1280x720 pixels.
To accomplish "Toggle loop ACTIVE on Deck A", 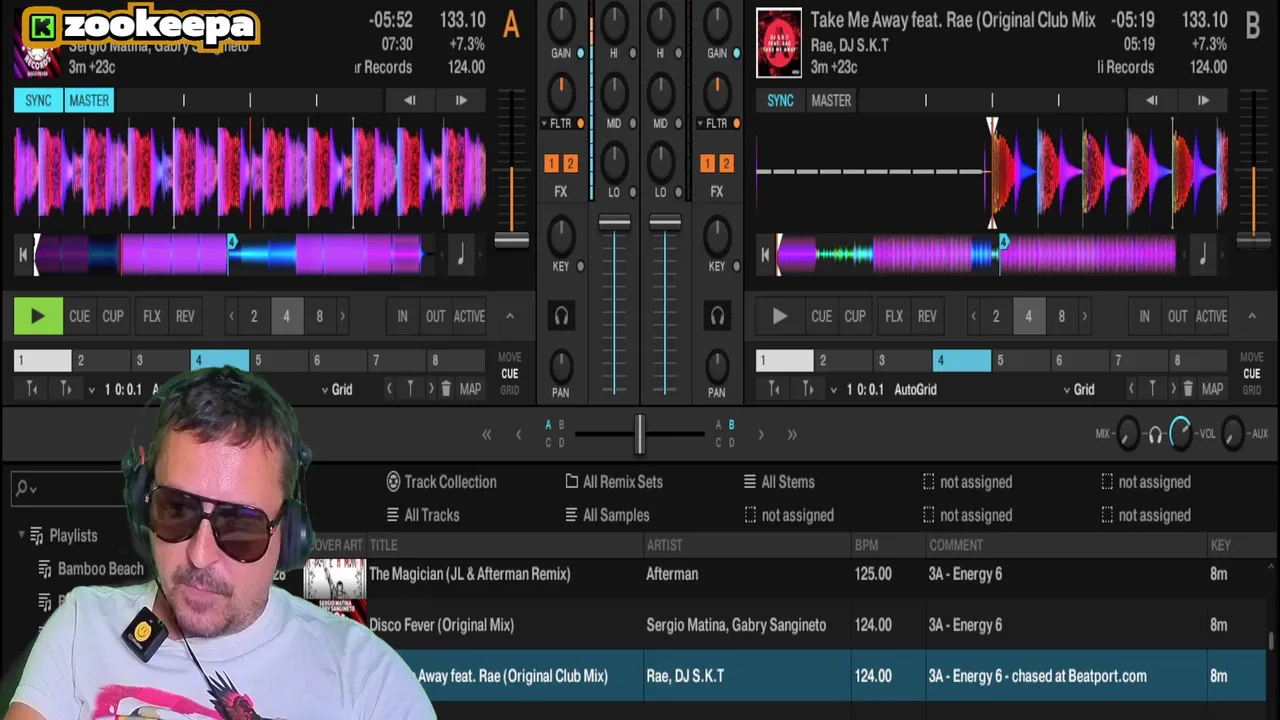I will point(469,316).
